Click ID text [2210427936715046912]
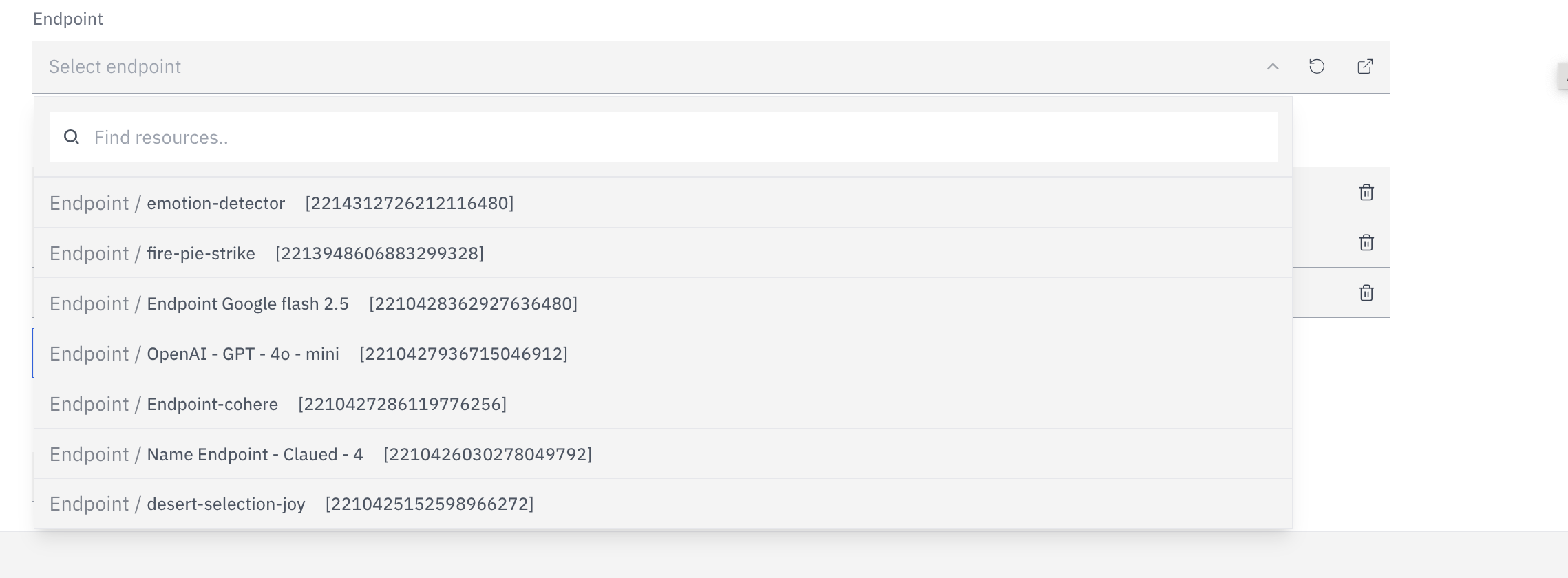The width and height of the screenshot is (1568, 578). coord(463,354)
